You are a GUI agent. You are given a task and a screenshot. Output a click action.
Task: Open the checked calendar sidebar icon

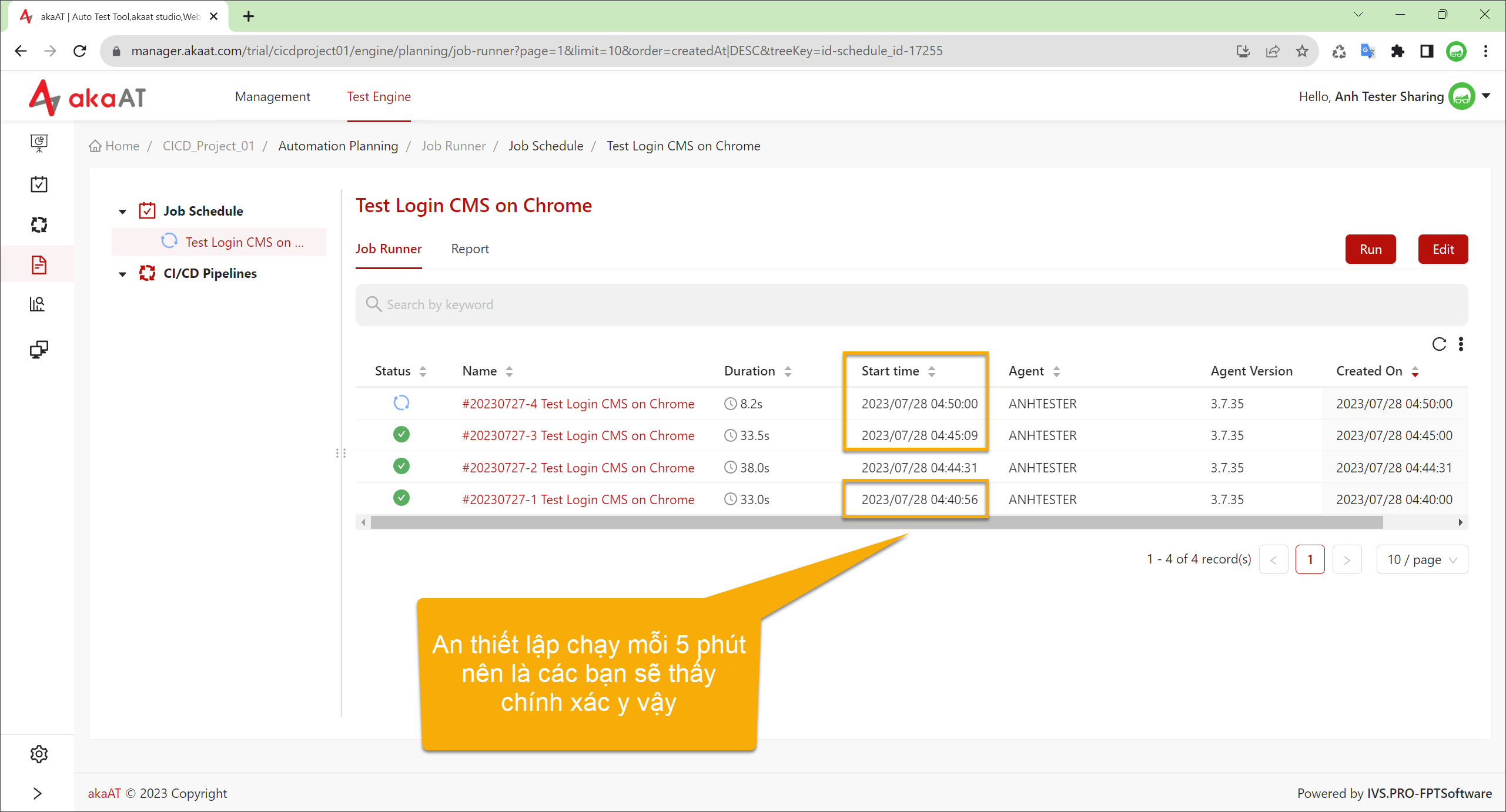[x=39, y=184]
